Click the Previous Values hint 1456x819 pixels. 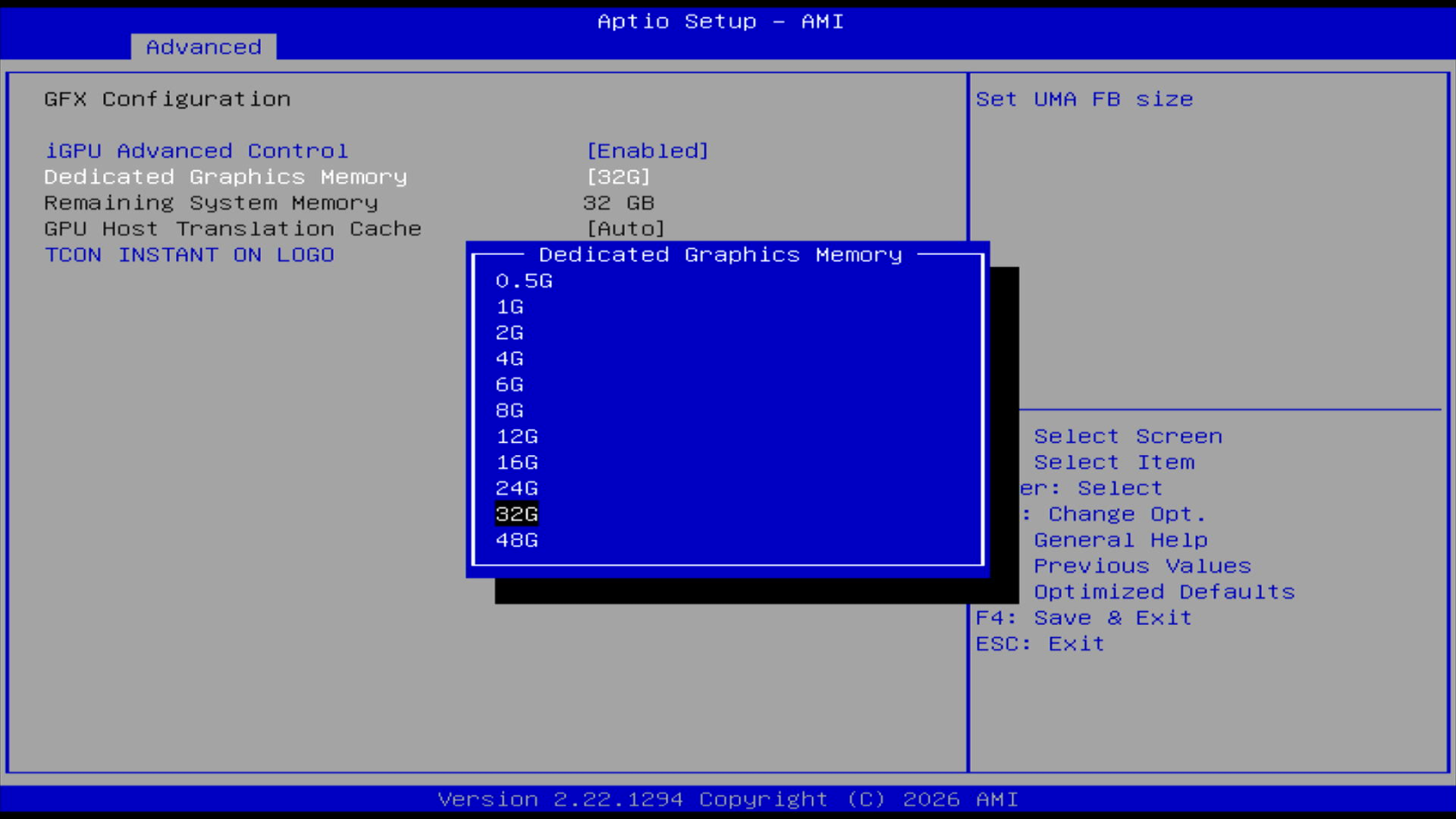click(1142, 566)
